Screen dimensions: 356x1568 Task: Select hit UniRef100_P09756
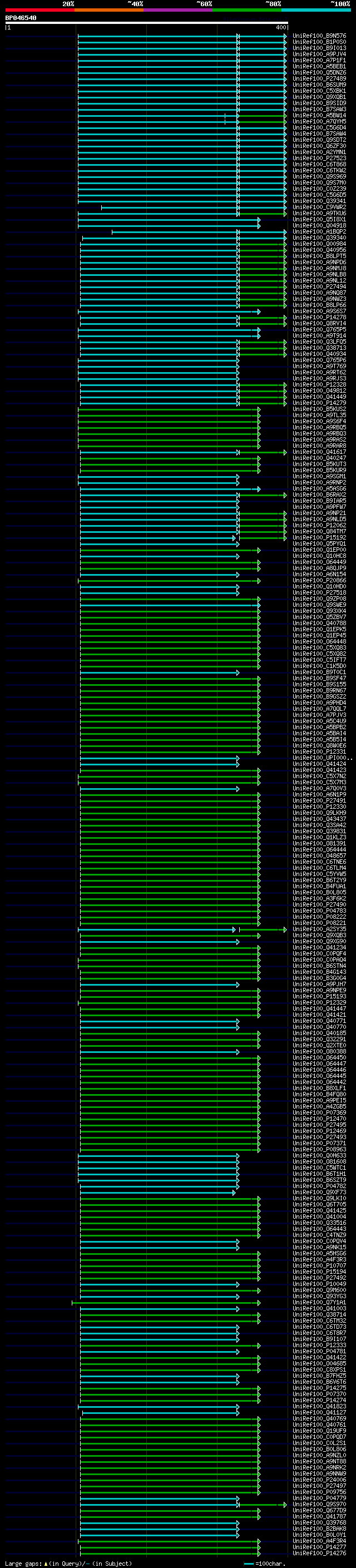tap(319, 1491)
